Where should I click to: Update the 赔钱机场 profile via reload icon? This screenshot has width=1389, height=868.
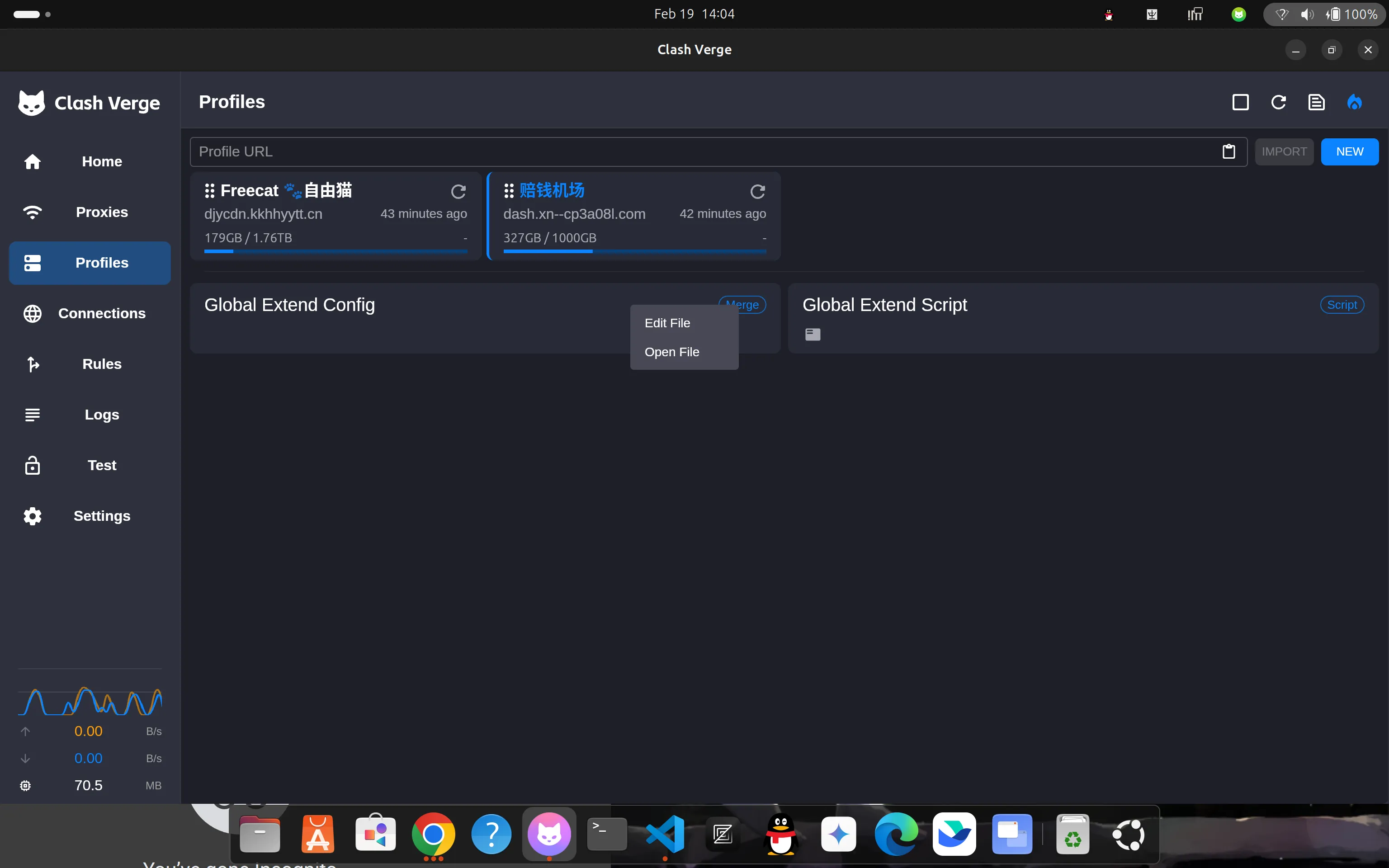pyautogui.click(x=757, y=192)
